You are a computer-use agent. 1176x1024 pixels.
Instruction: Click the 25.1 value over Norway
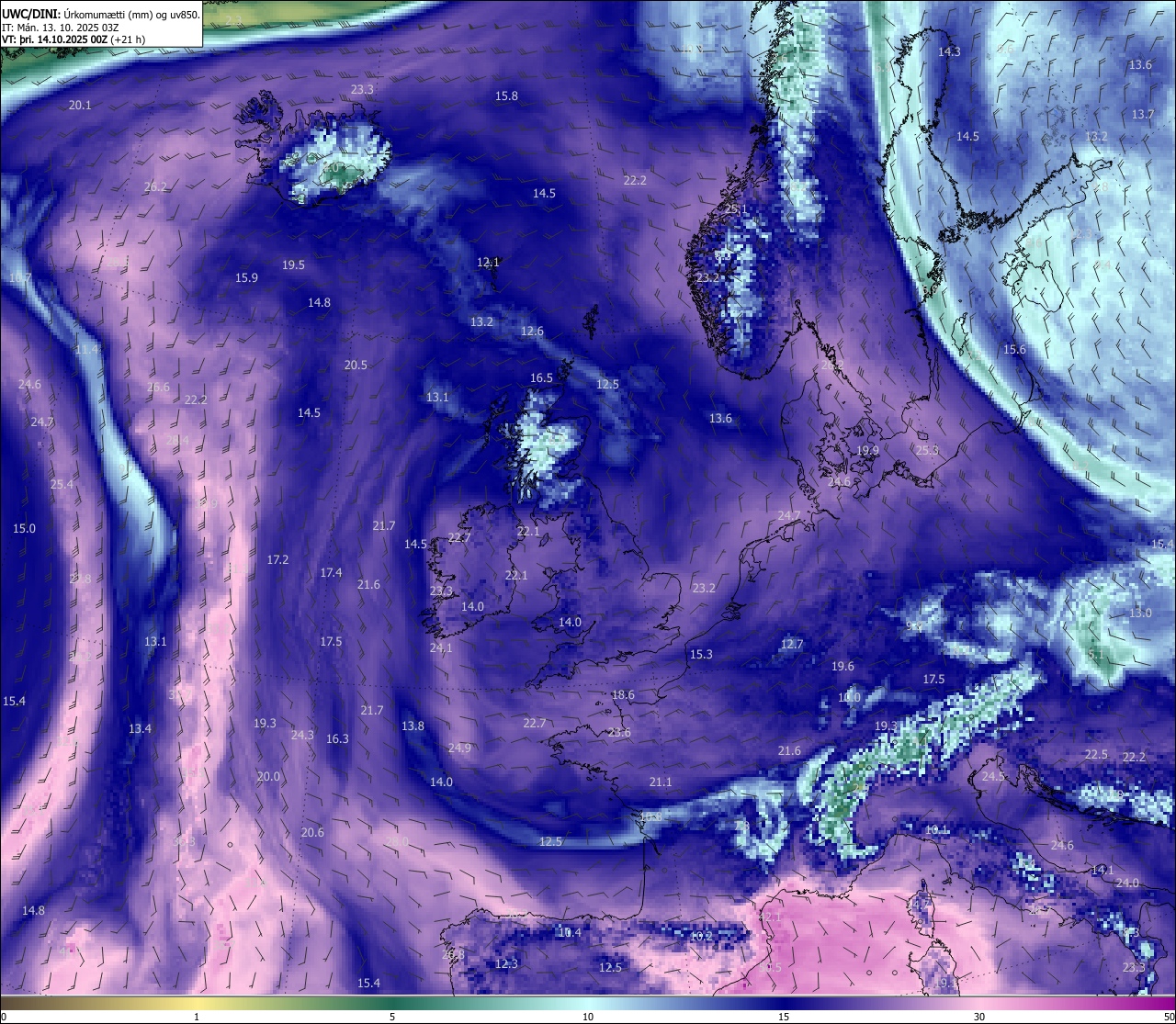click(x=737, y=210)
